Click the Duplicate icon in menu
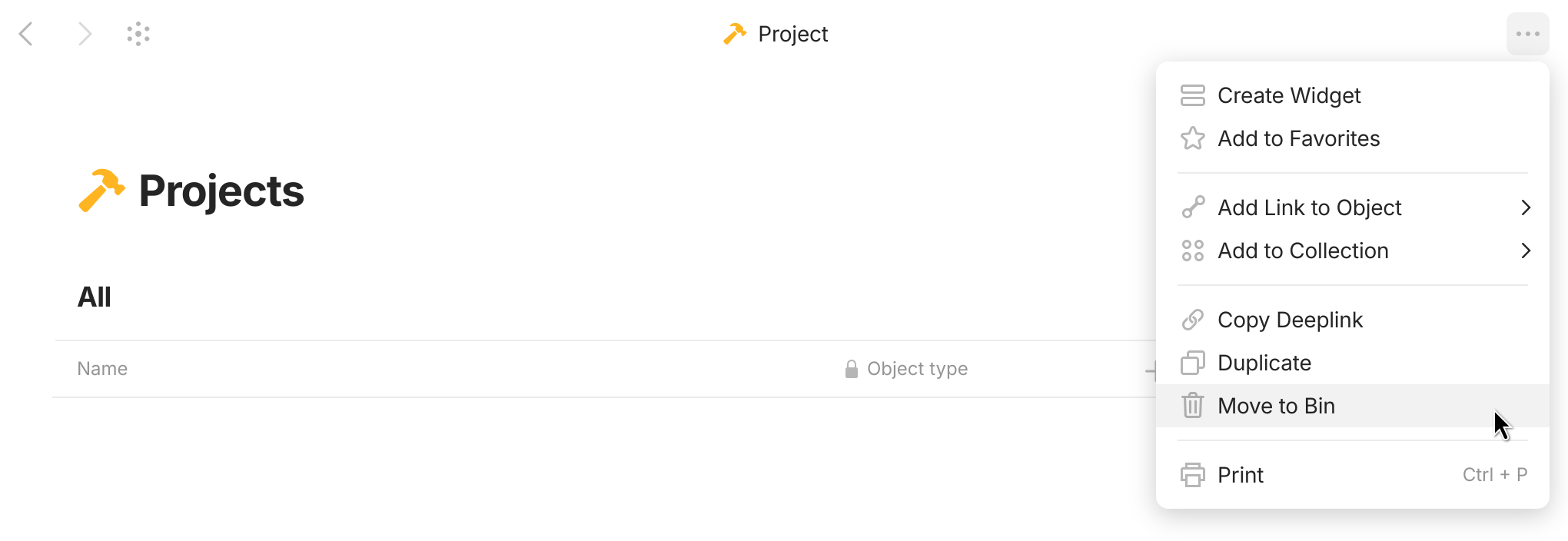The image size is (1568, 541). [x=1192, y=363]
